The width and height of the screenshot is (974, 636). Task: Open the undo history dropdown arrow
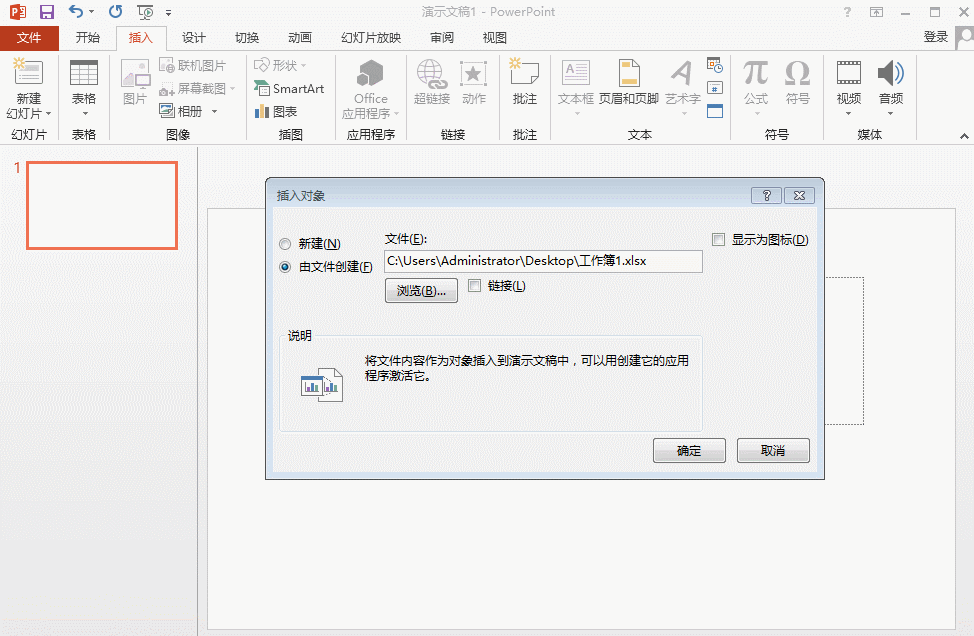[91, 12]
